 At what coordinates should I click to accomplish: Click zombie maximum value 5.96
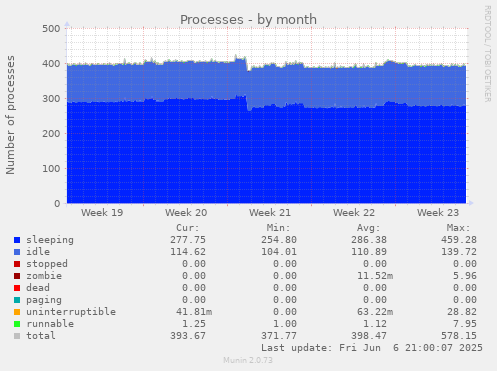point(465,276)
